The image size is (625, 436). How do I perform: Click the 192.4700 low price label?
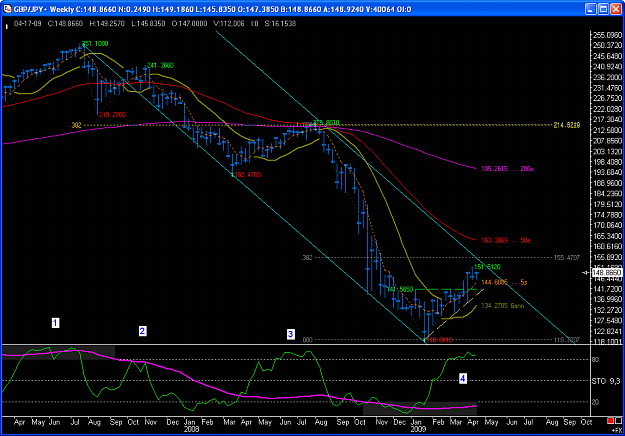(x=248, y=175)
